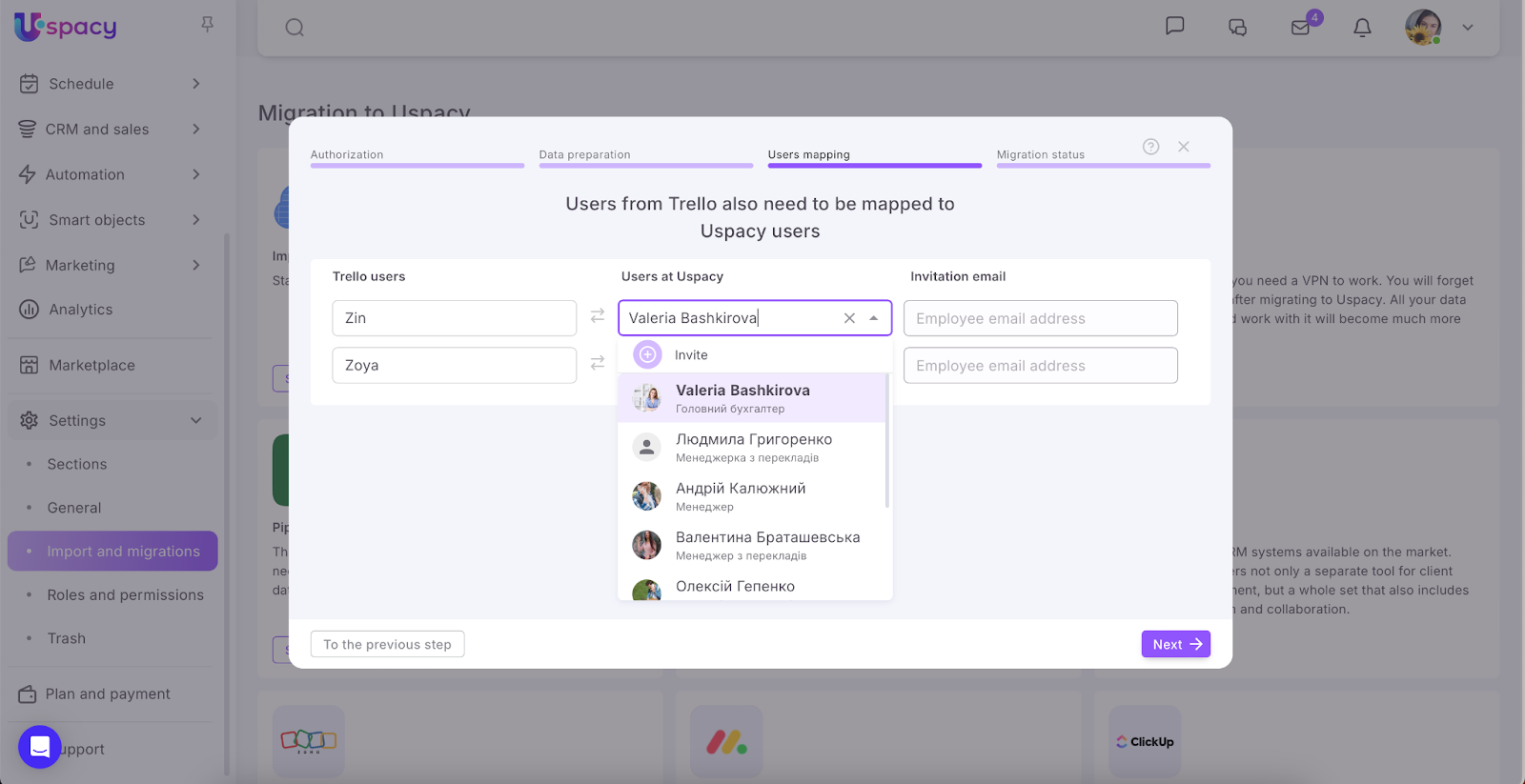Click the Next button
Image resolution: width=1525 pixels, height=784 pixels.
coord(1175,644)
